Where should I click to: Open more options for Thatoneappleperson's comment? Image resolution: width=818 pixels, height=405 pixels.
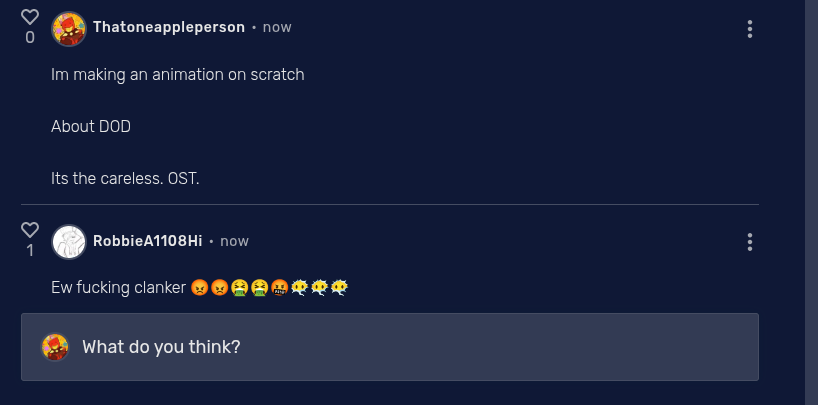[x=750, y=29]
